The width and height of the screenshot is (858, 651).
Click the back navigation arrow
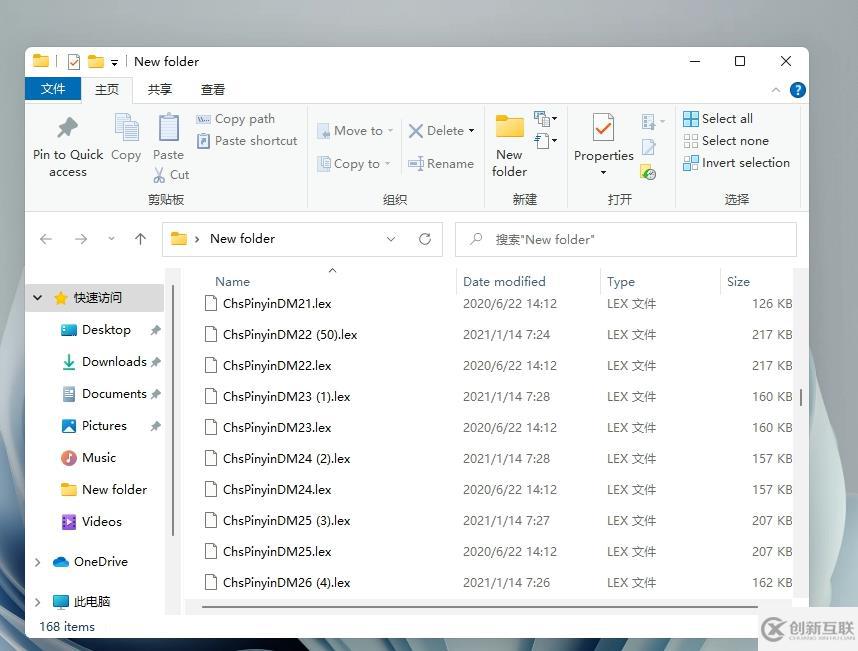[46, 238]
